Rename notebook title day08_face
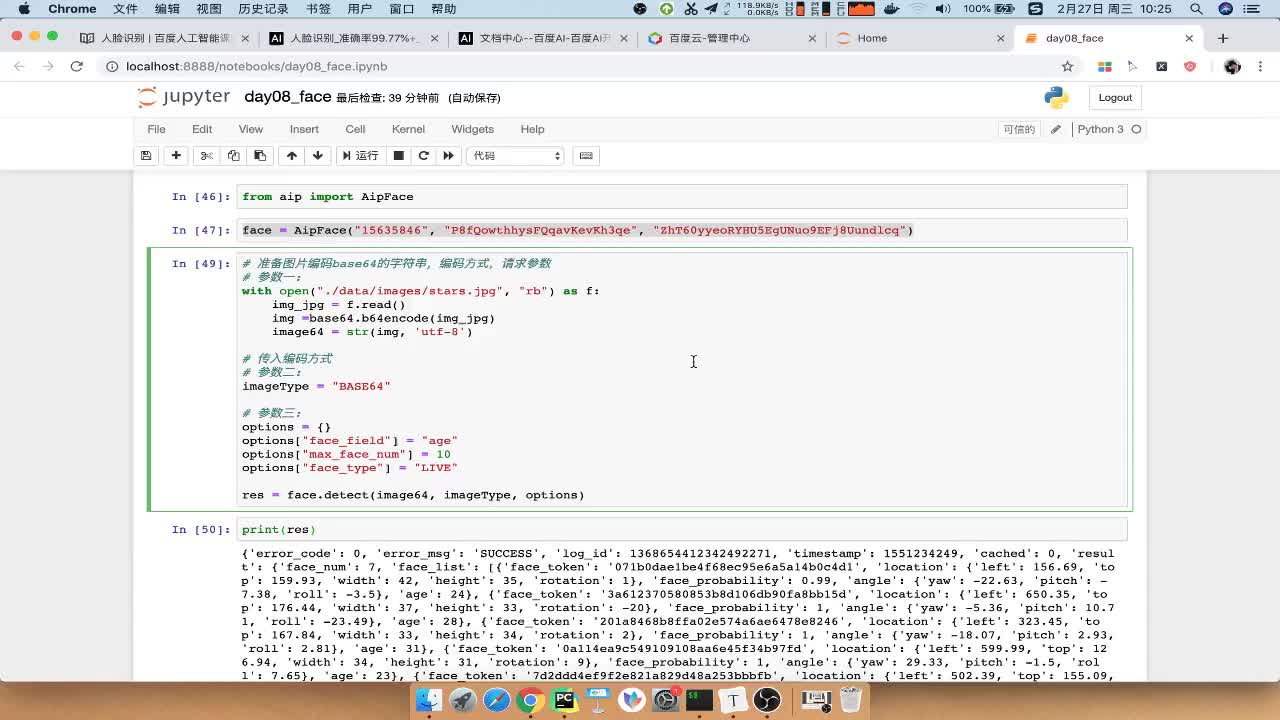 click(x=288, y=97)
